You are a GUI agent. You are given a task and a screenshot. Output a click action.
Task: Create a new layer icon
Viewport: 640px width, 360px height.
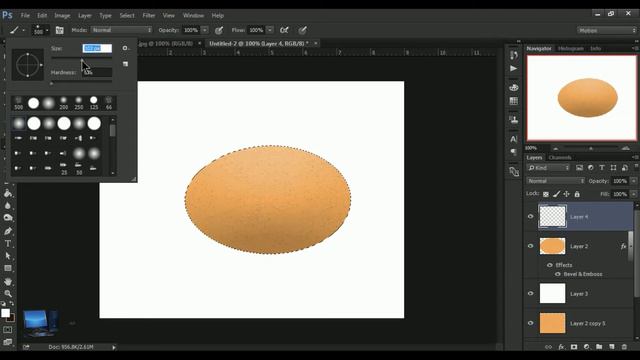tap(611, 347)
